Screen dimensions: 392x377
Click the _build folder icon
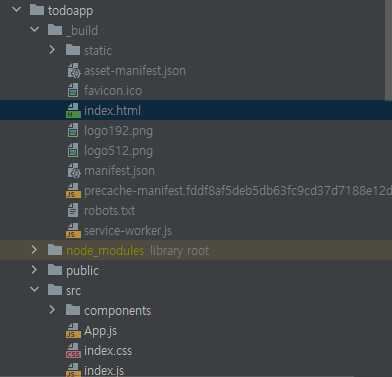[x=55, y=30]
